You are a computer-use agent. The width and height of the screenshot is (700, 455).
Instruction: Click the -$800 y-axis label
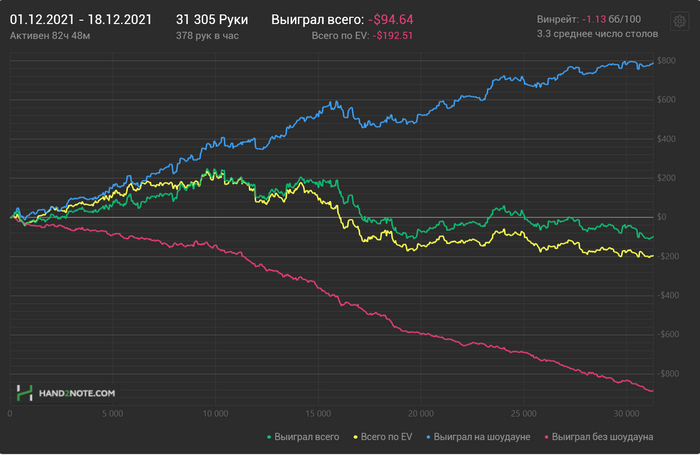pyautogui.click(x=668, y=374)
